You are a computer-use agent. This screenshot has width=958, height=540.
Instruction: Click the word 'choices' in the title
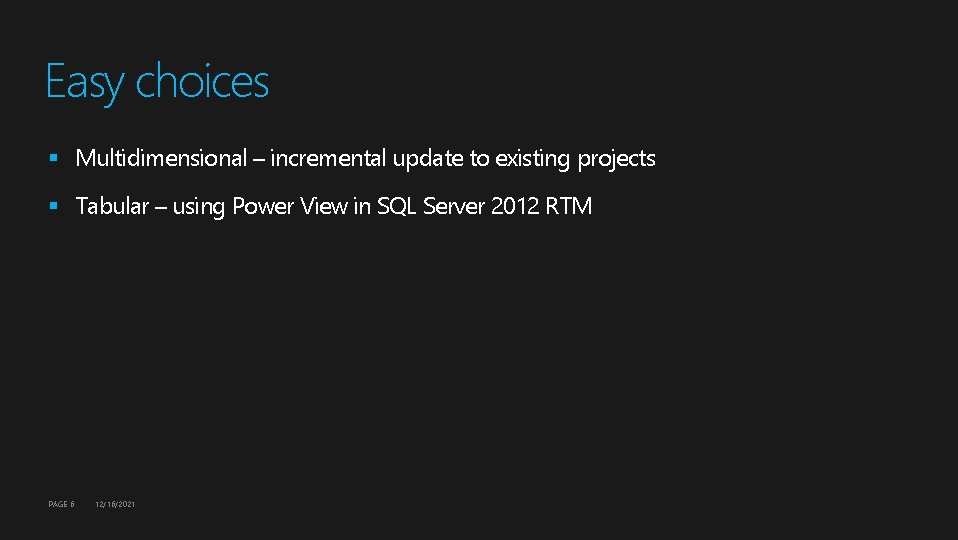click(202, 81)
